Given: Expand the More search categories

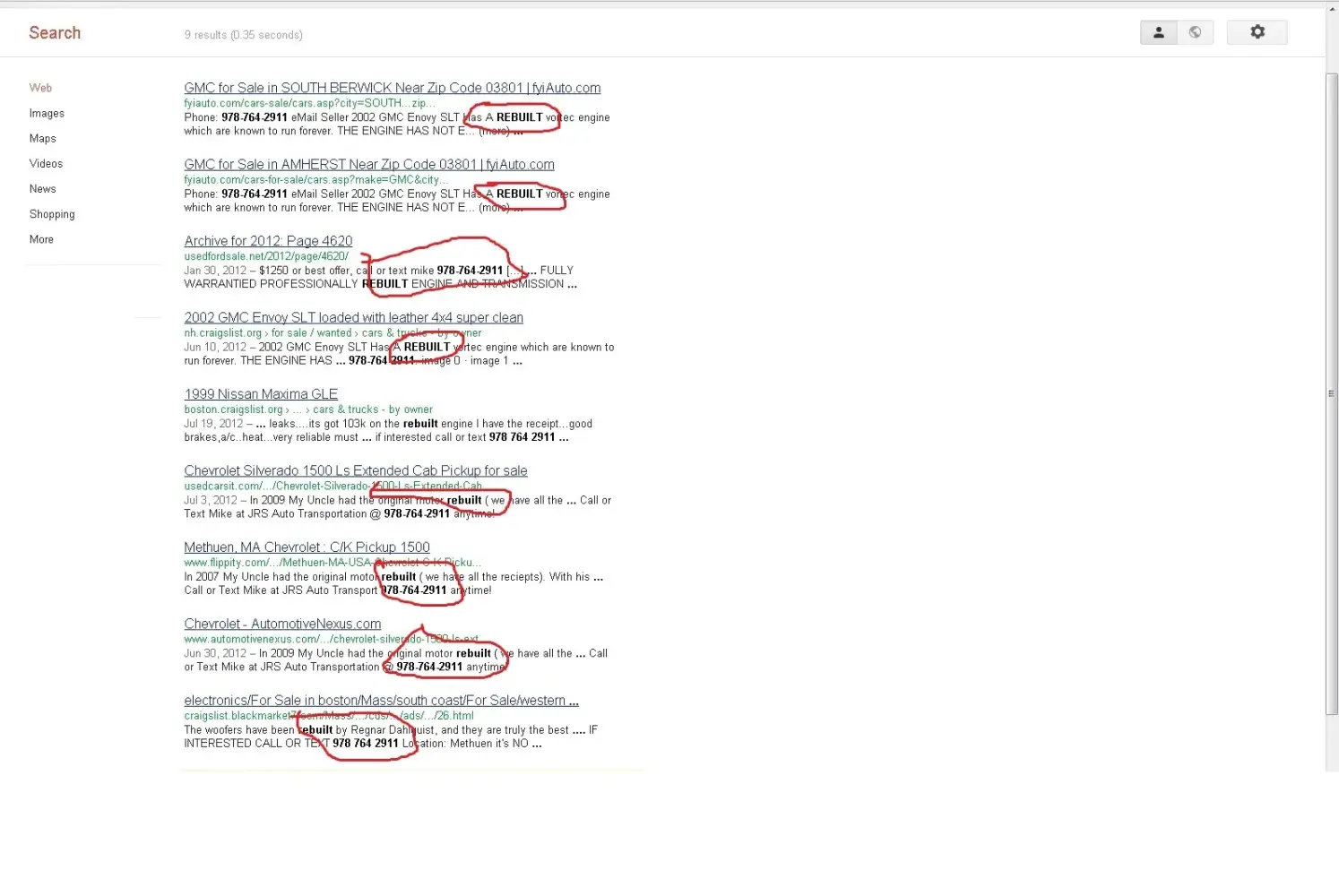Looking at the screenshot, I should 41,240.
